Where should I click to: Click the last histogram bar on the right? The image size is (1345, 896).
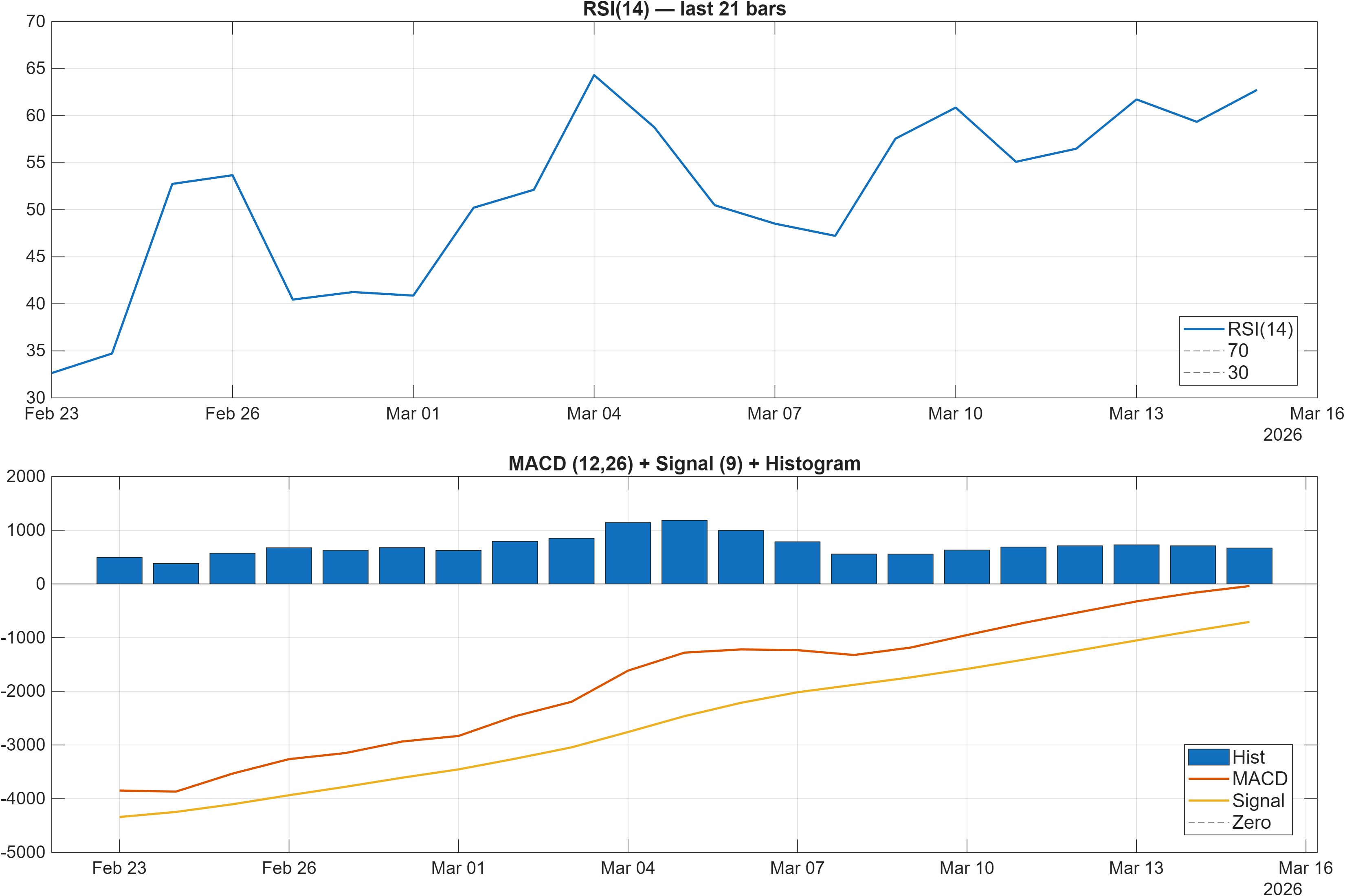[1250, 566]
